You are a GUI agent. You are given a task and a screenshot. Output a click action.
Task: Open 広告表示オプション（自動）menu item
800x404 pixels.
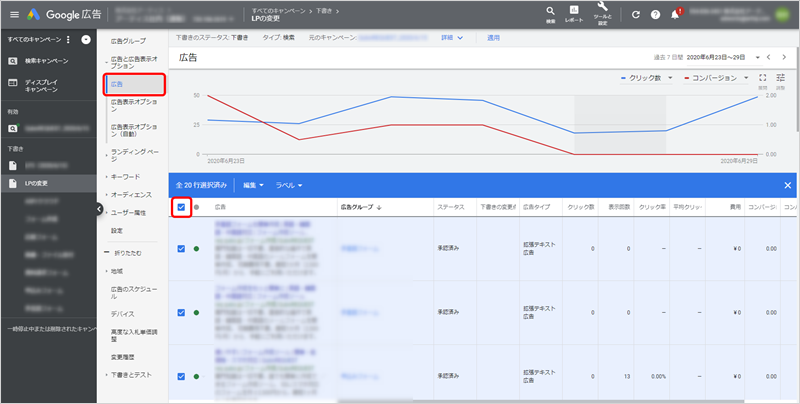(134, 130)
